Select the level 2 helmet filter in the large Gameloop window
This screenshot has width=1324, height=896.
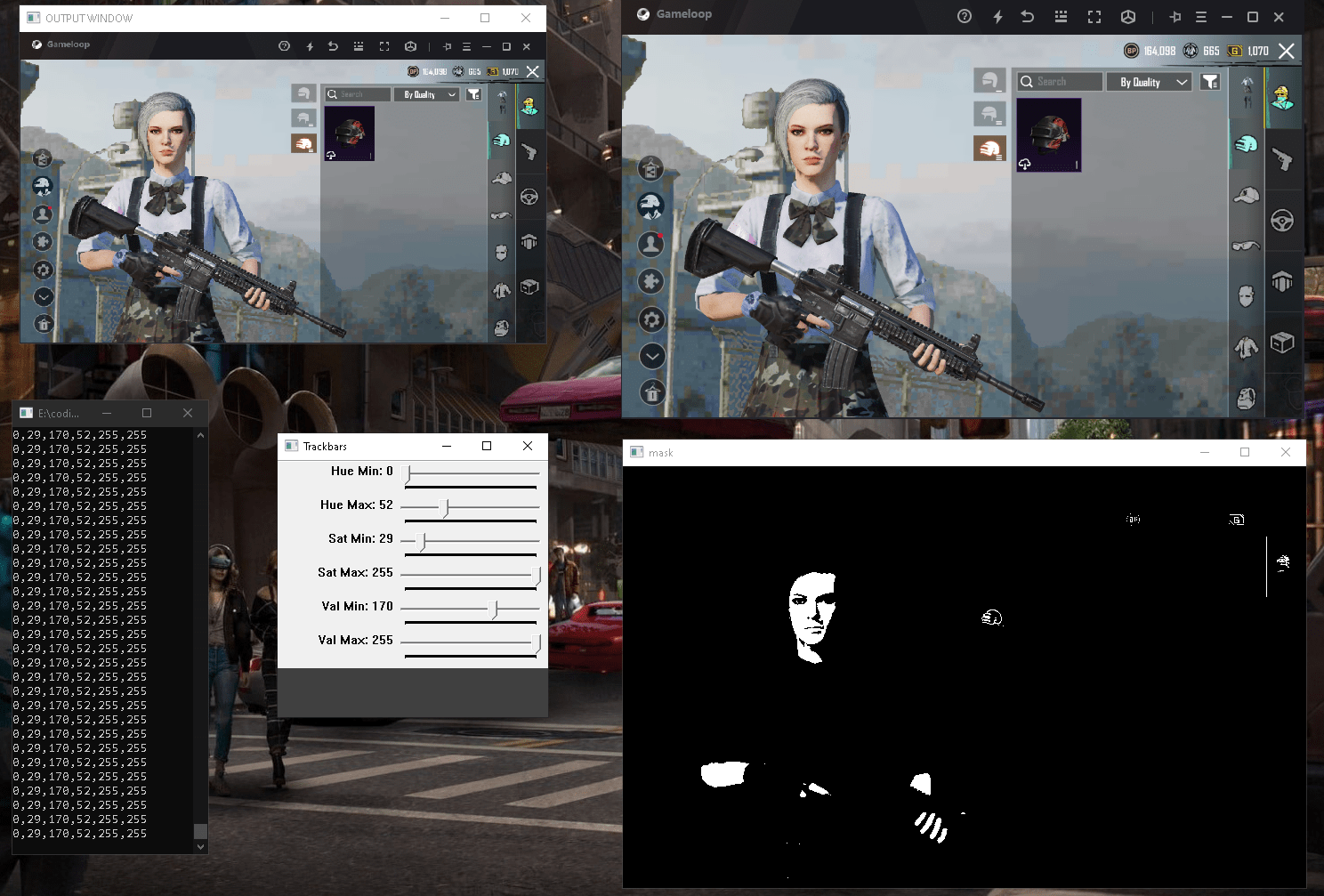[x=989, y=114]
